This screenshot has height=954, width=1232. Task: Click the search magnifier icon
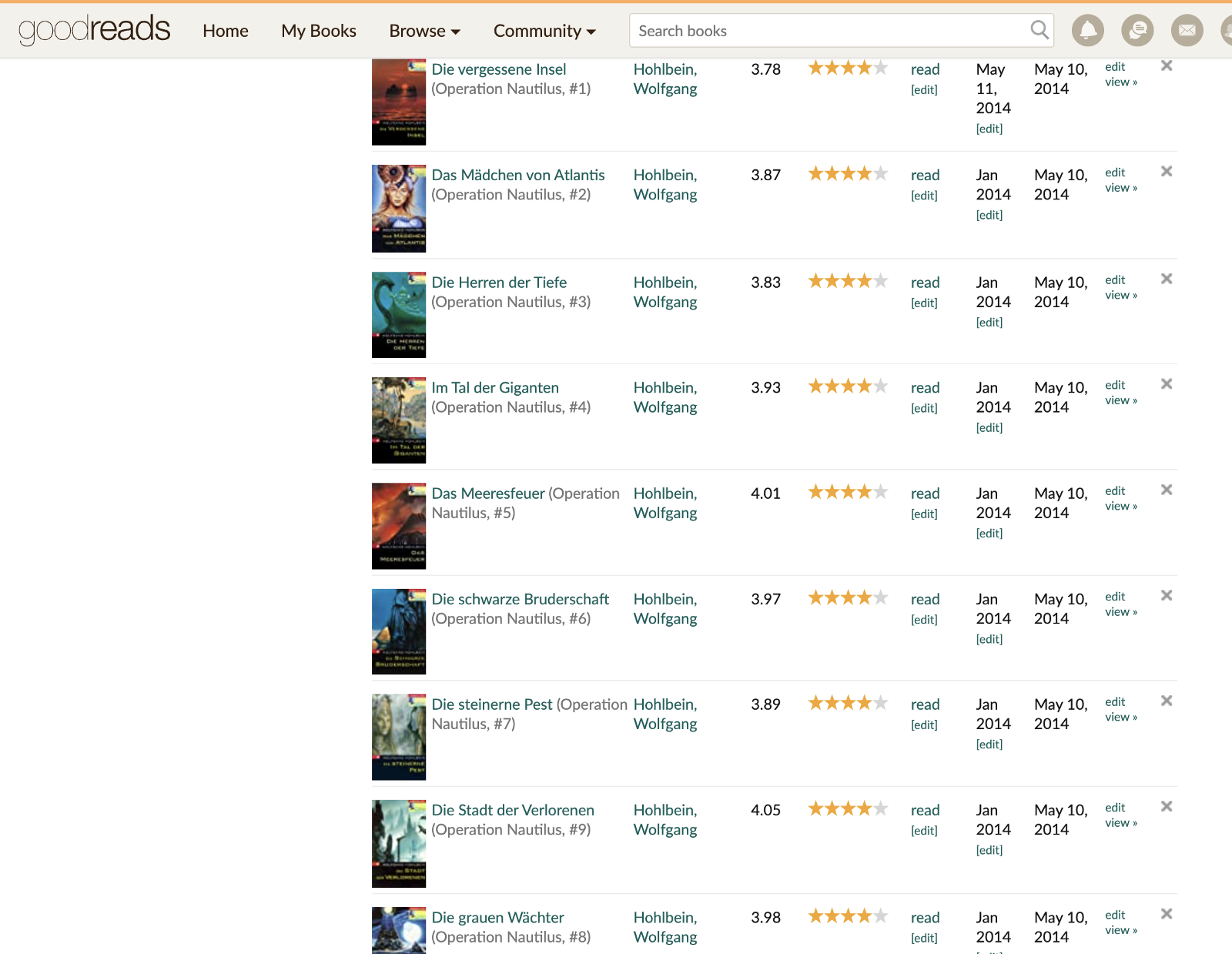pyautogui.click(x=1039, y=30)
